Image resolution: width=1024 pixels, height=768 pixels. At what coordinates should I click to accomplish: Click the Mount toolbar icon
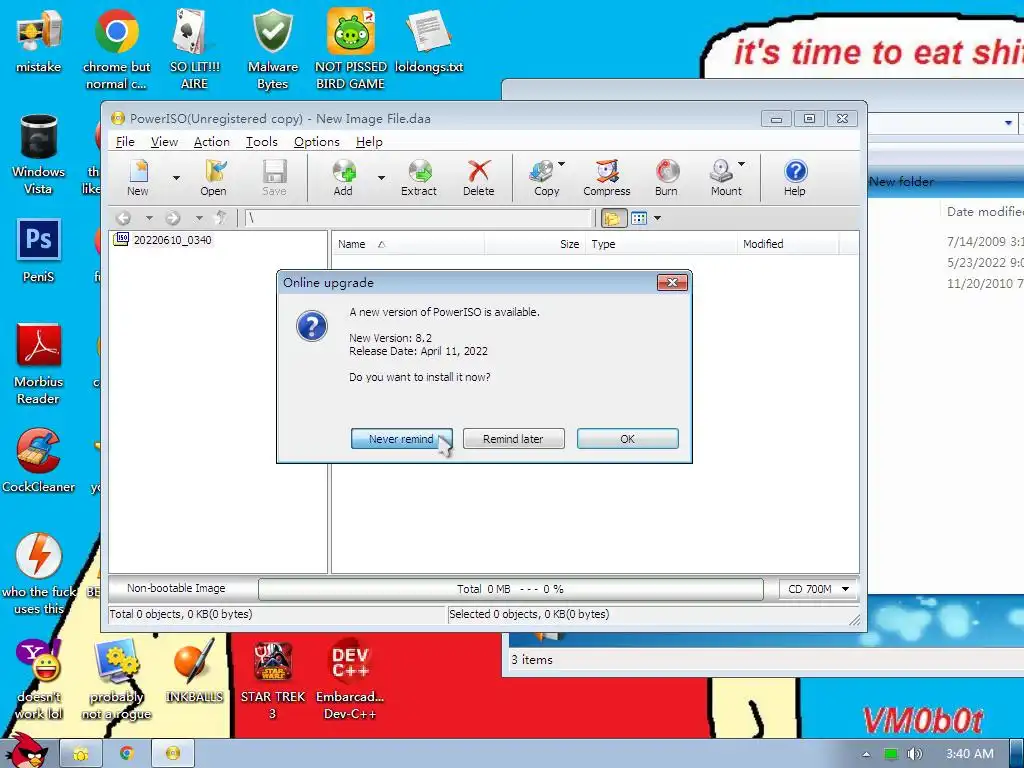point(724,177)
